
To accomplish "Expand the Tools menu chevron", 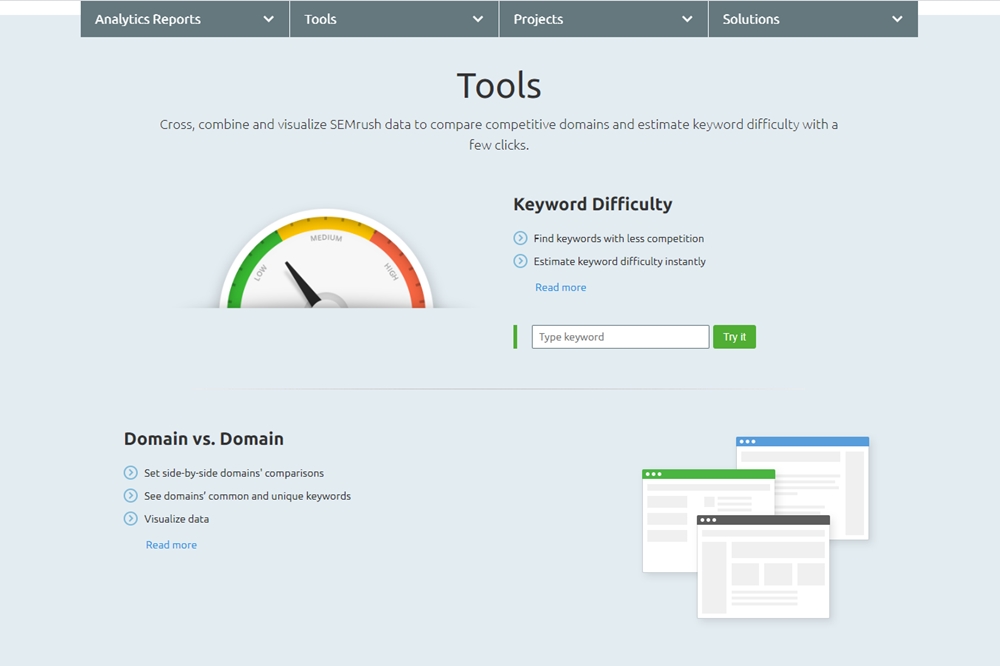I will 478,19.
